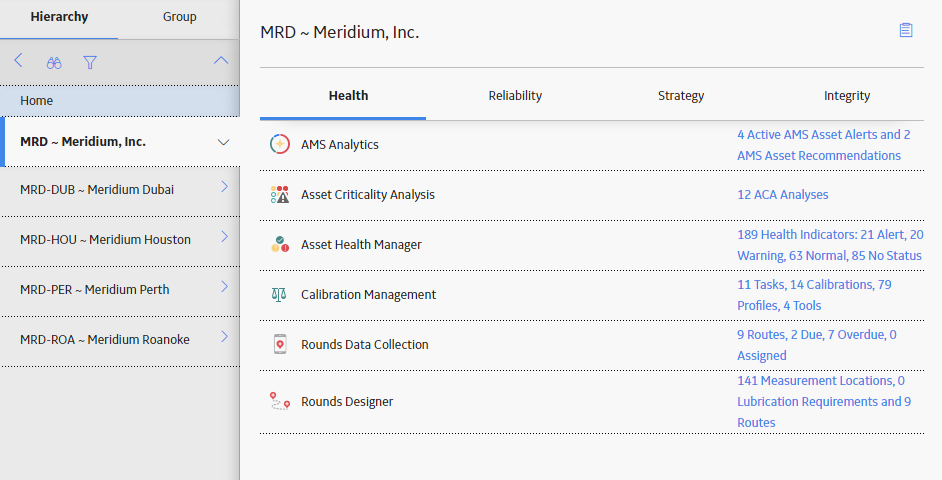This screenshot has height=480, width=942.
Task: Click the clipboard icon near the title
Action: 906,30
